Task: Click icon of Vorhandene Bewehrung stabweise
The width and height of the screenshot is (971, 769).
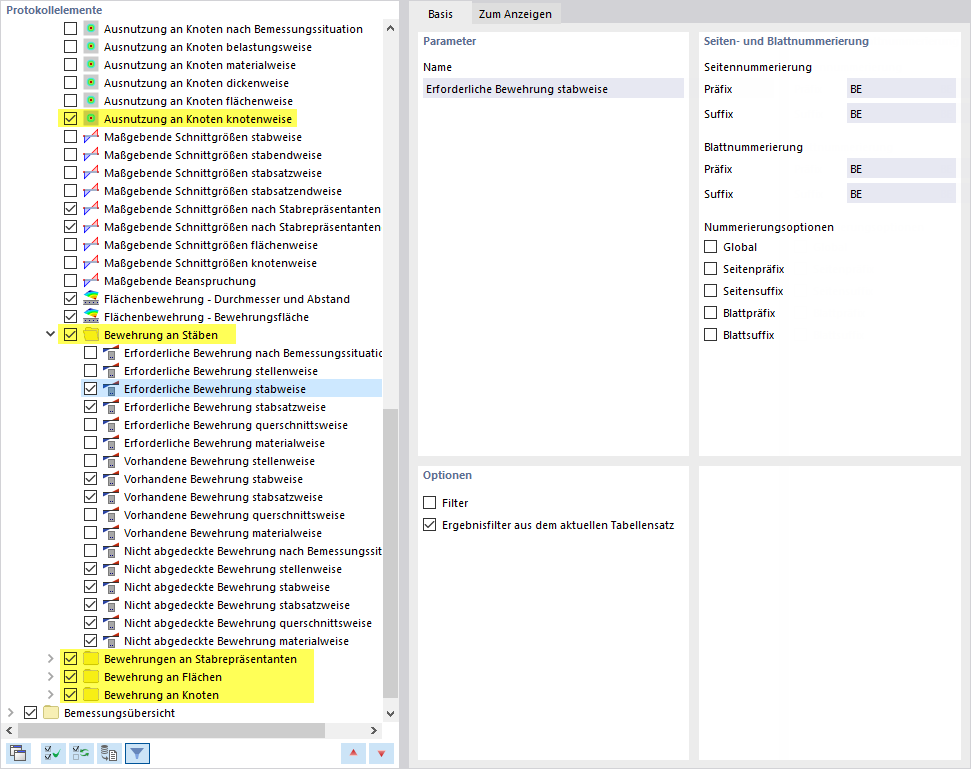Action: tap(111, 479)
